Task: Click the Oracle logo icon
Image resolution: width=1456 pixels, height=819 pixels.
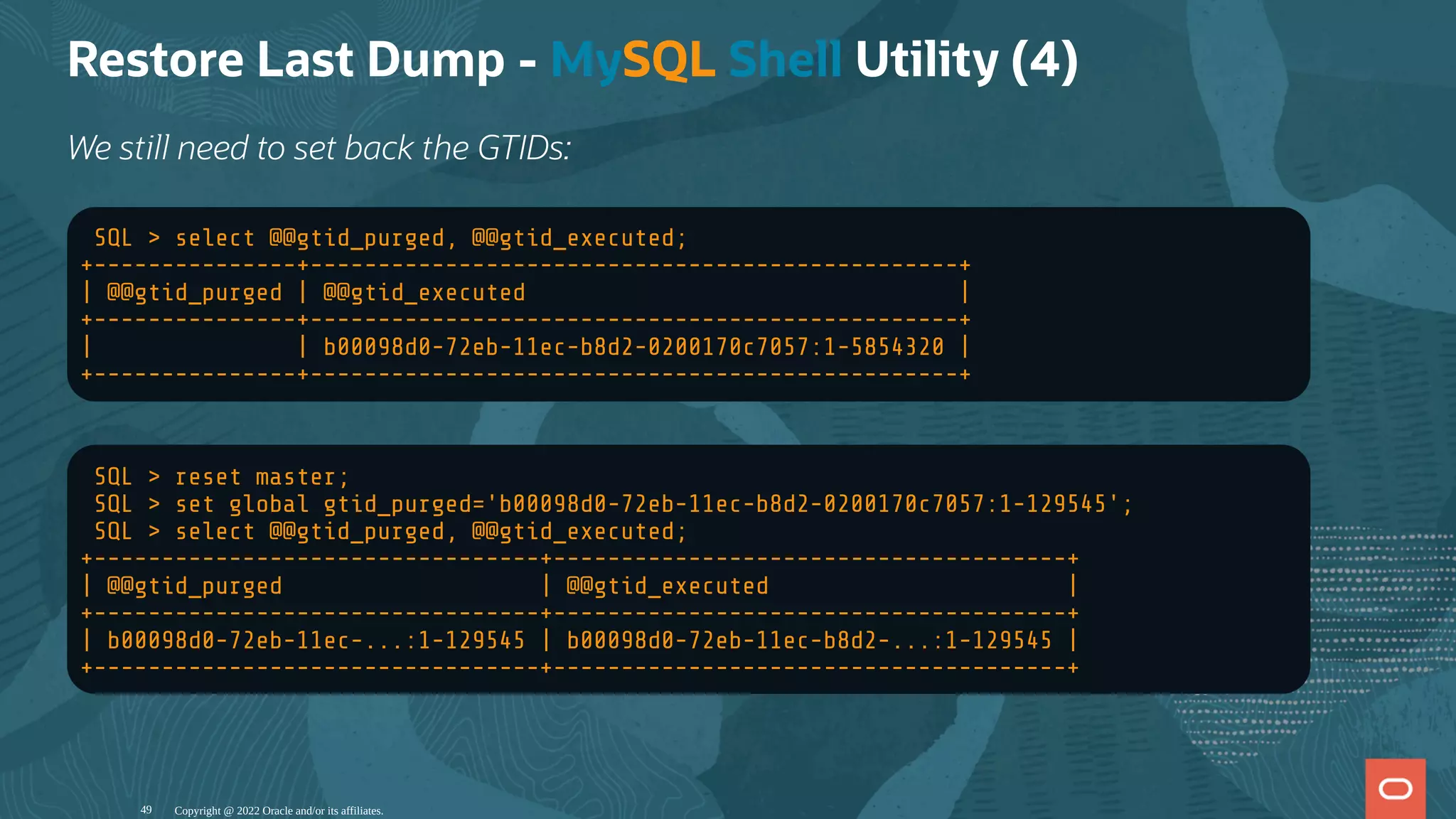Action: click(x=1395, y=788)
